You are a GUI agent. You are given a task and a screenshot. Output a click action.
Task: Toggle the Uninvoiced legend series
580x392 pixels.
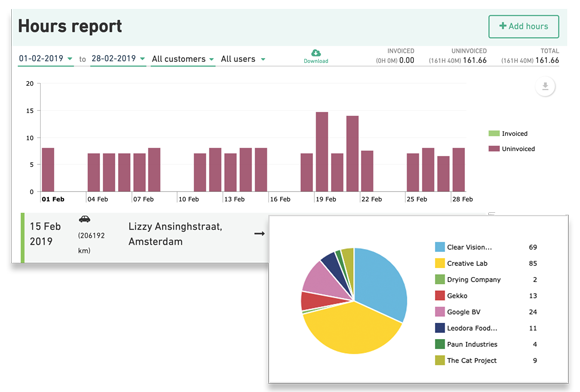pyautogui.click(x=512, y=149)
